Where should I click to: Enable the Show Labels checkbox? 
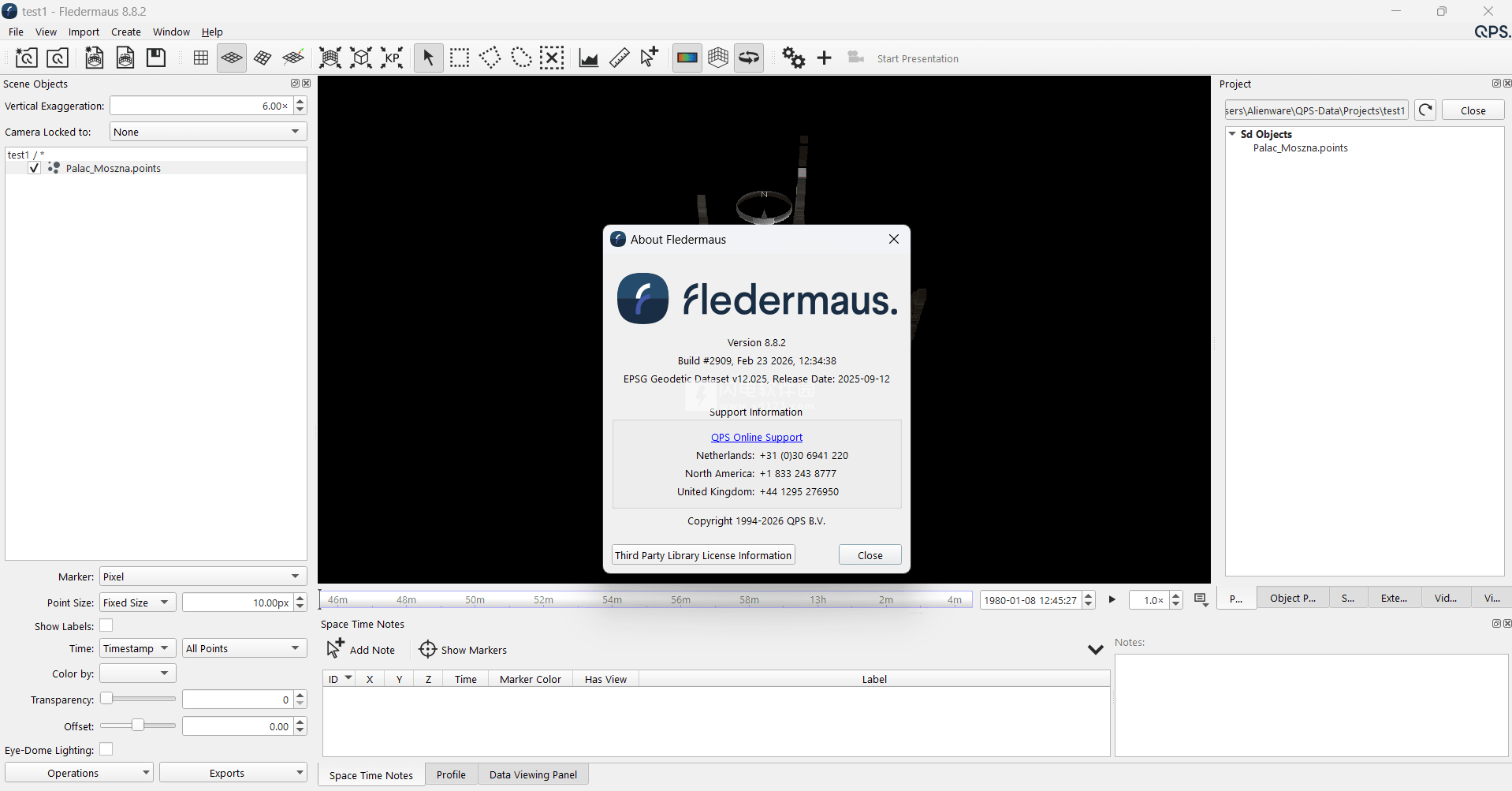[x=106, y=625]
